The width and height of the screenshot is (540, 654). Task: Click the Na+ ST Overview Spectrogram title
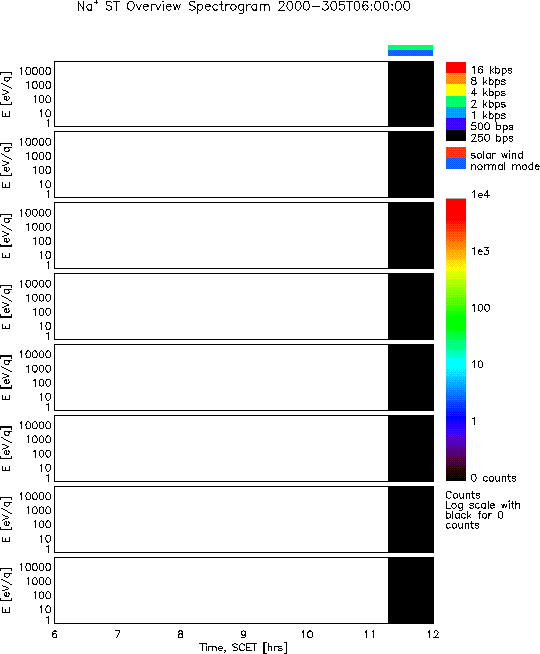244,7
